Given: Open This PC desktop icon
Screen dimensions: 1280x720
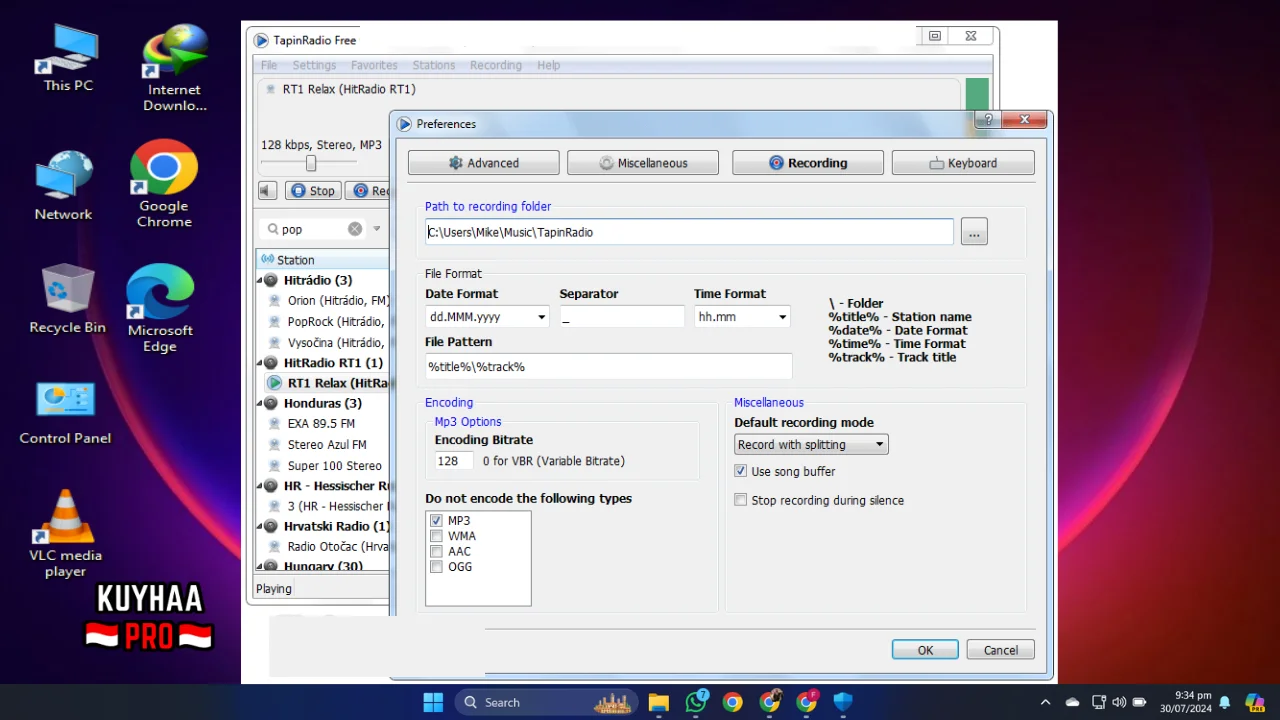Looking at the screenshot, I should click(68, 58).
